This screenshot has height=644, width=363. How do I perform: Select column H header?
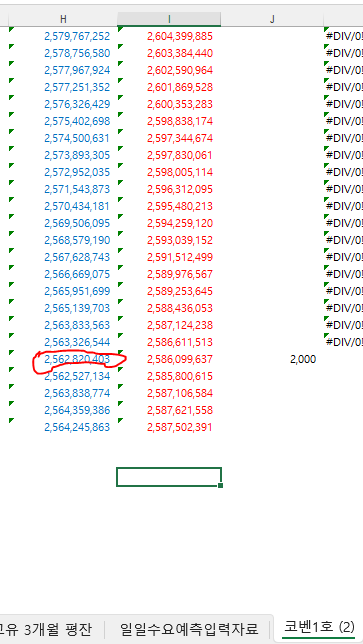tap(63, 19)
